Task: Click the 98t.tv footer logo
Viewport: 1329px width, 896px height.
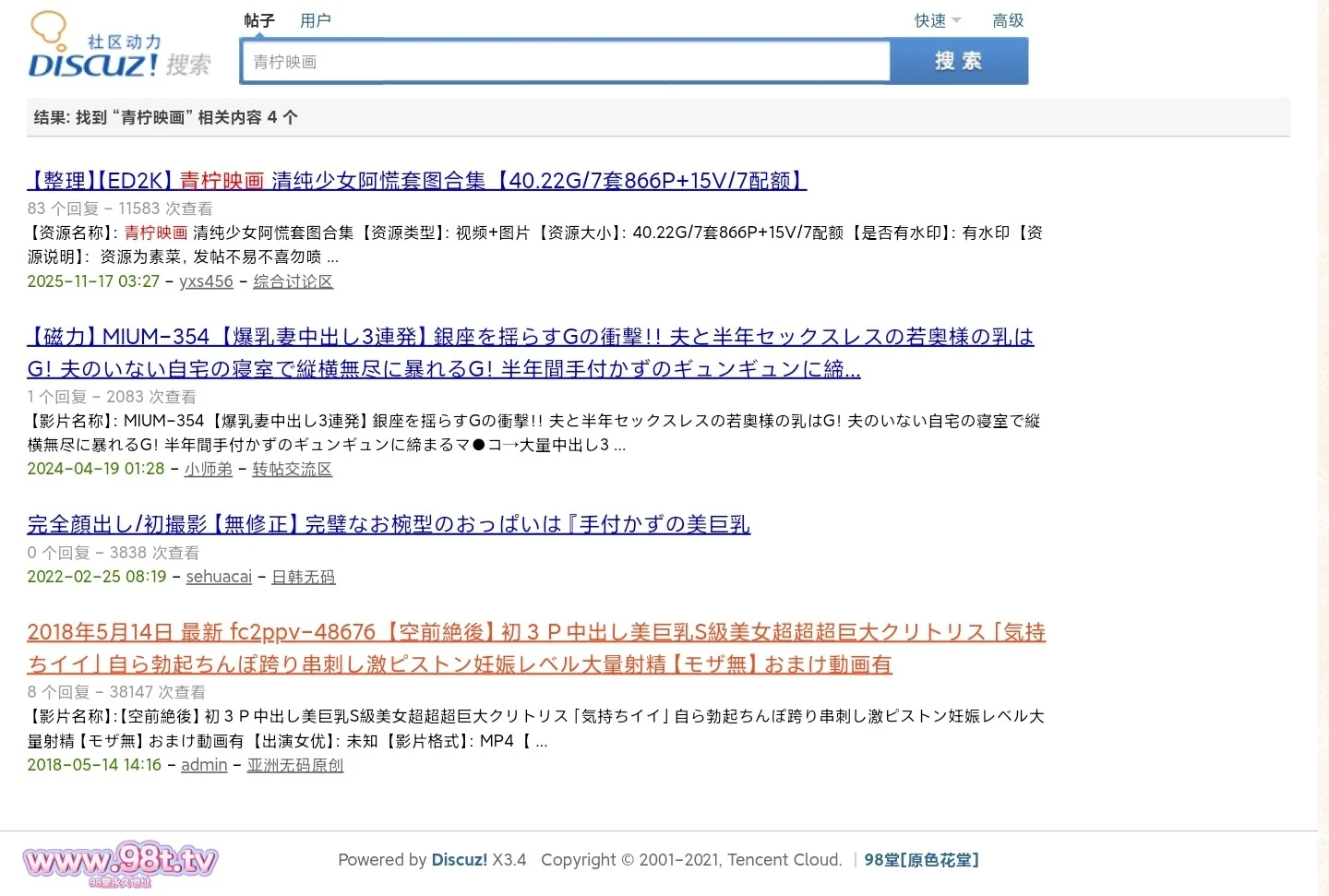Action: 120,862
